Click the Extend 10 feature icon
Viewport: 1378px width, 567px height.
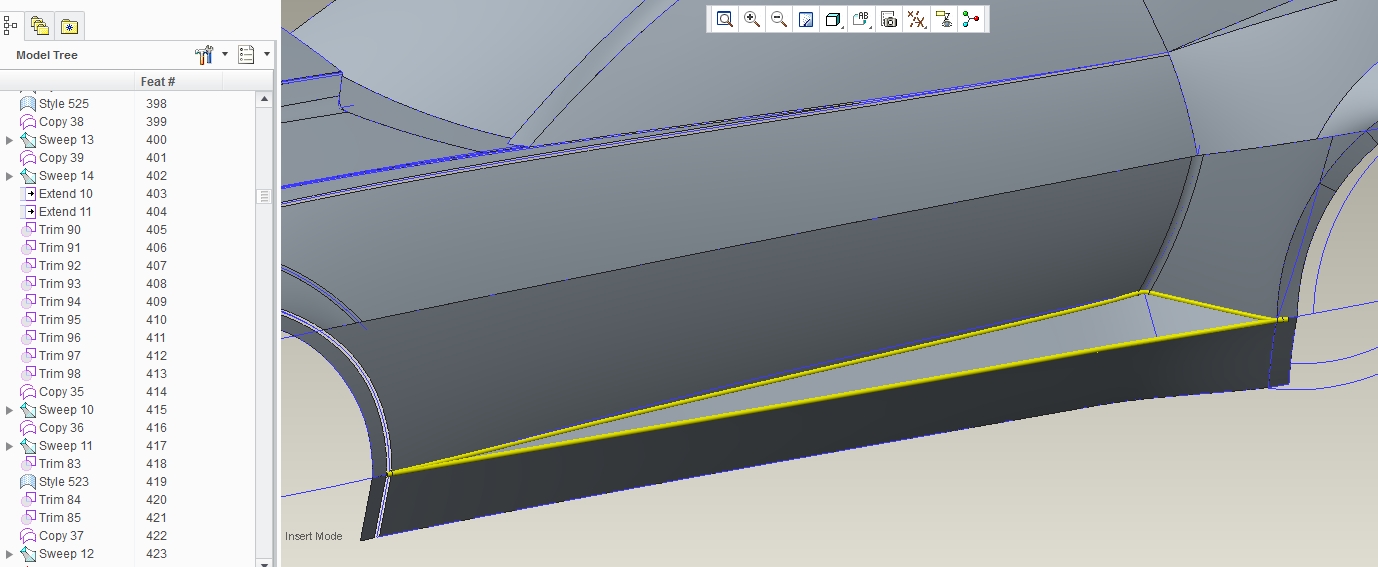pos(29,194)
